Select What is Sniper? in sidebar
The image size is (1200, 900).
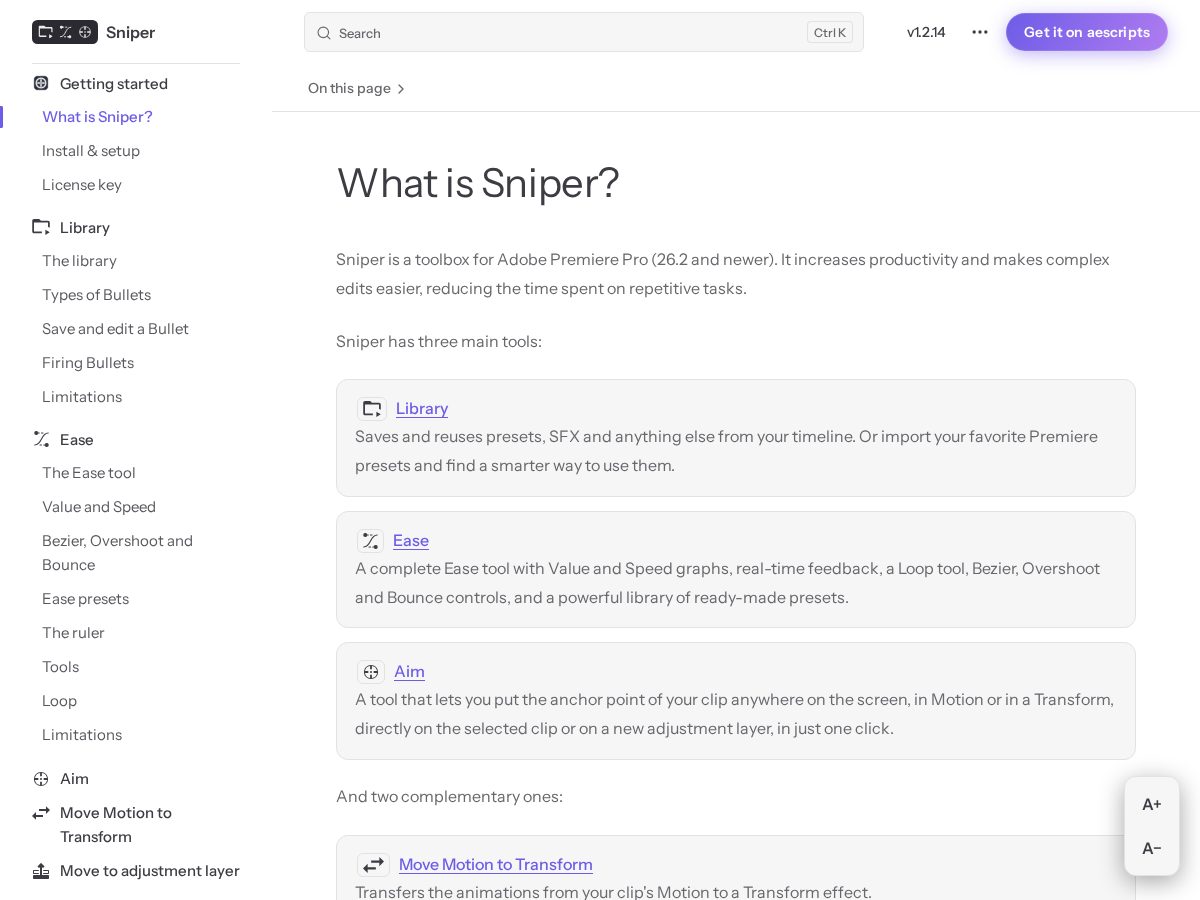click(97, 116)
